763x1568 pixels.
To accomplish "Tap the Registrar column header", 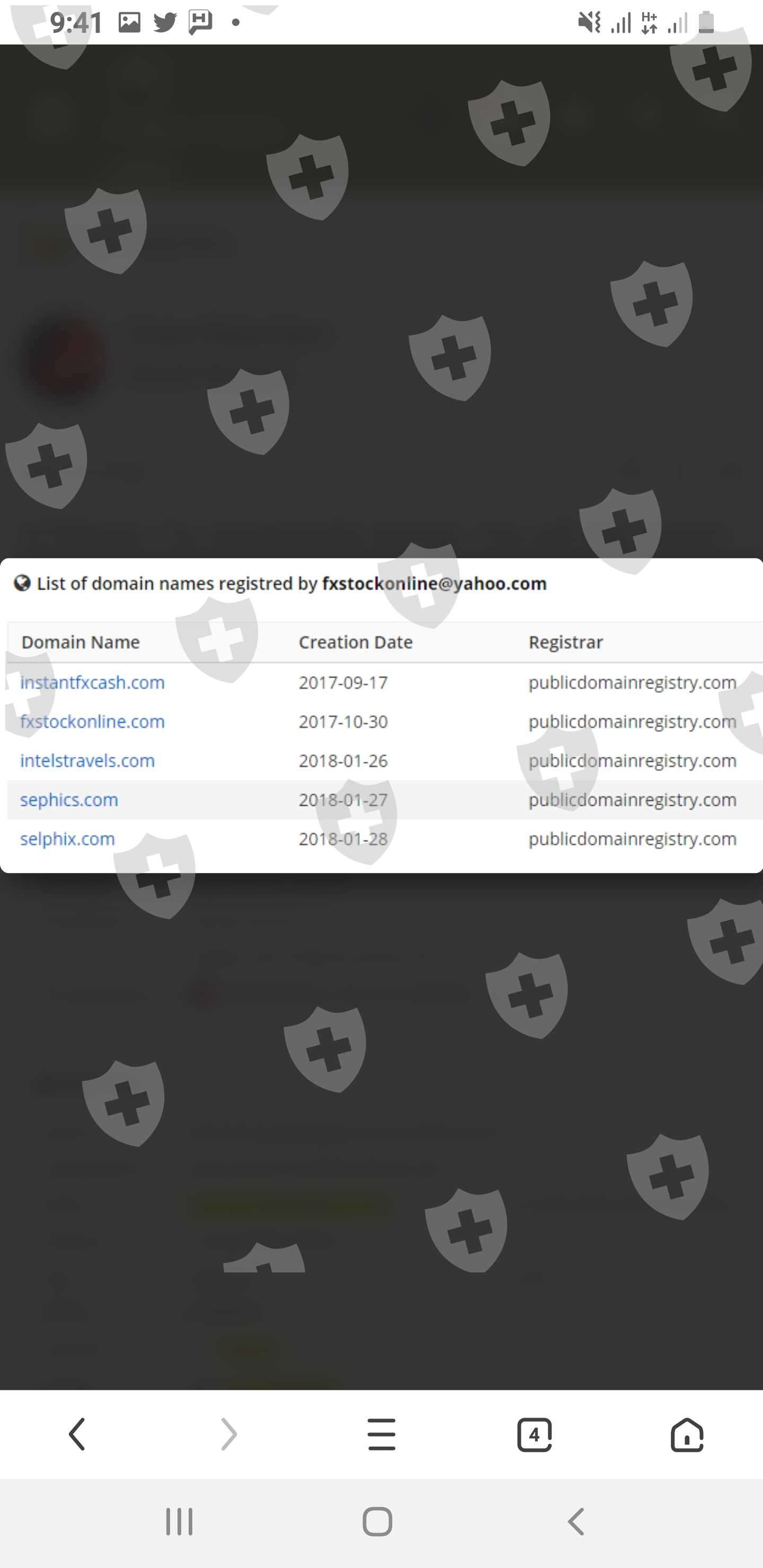I will pos(566,642).
